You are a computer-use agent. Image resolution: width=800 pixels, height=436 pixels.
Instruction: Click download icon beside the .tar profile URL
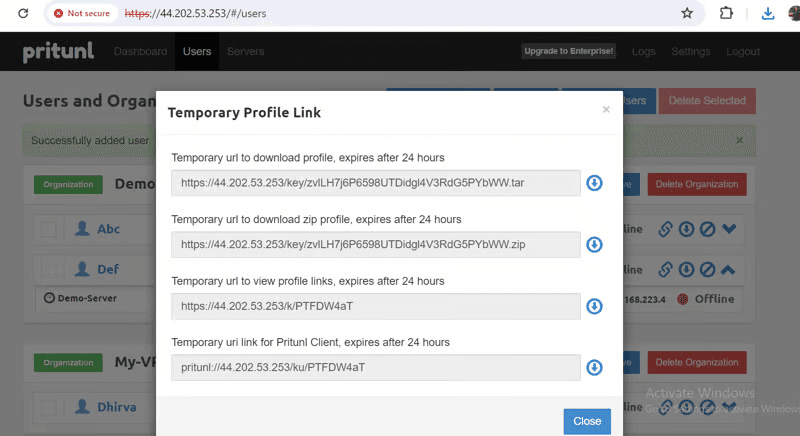(594, 183)
